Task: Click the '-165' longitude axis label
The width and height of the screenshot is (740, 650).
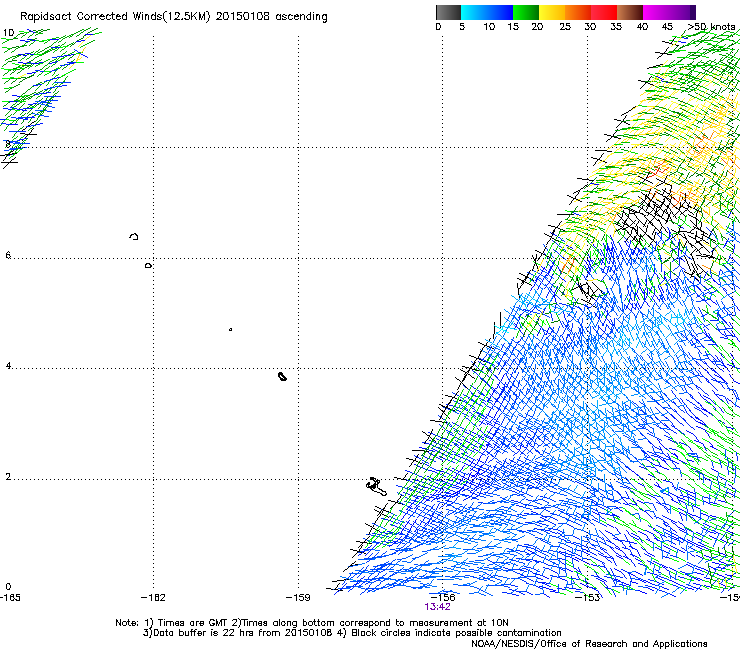Action: point(10,598)
